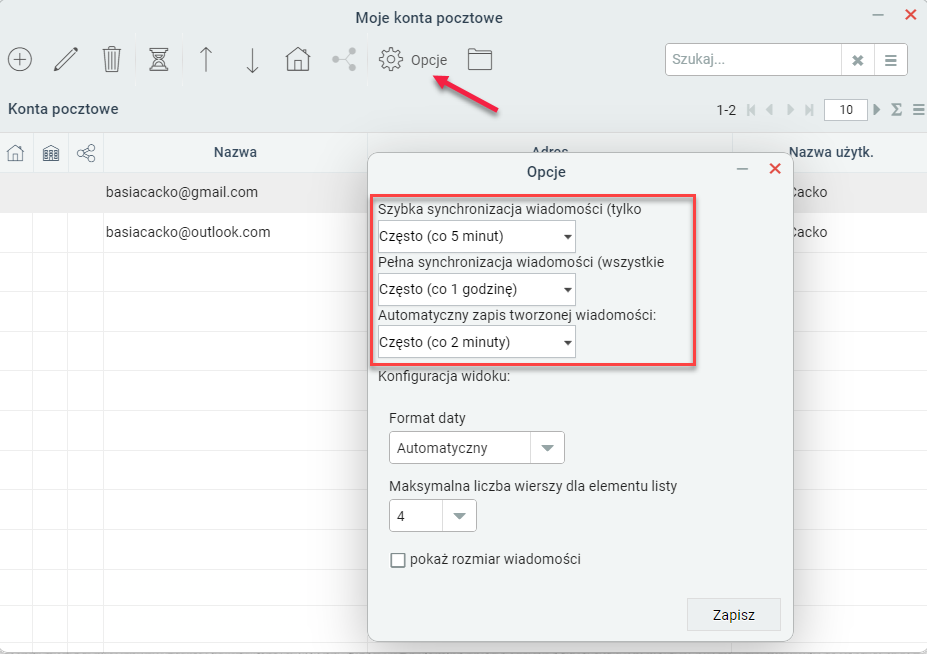This screenshot has height=654, width=927.
Task: Apply page size with triangle icon
Action: [x=877, y=109]
